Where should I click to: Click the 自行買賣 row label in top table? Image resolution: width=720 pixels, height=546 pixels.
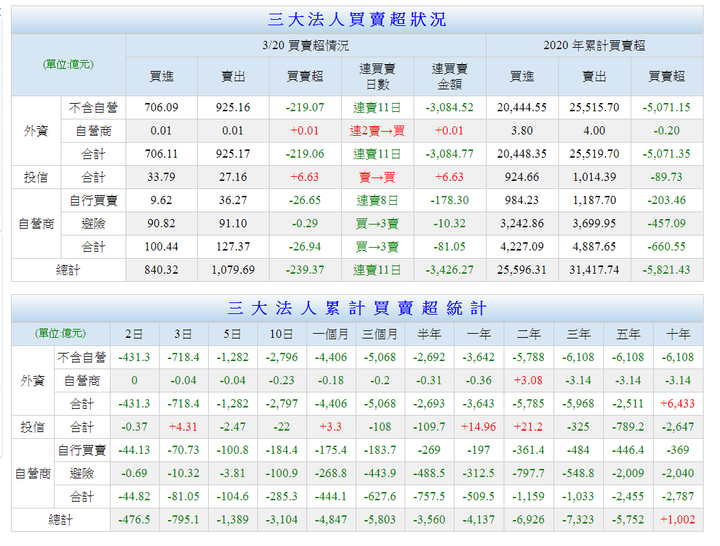(x=93, y=201)
